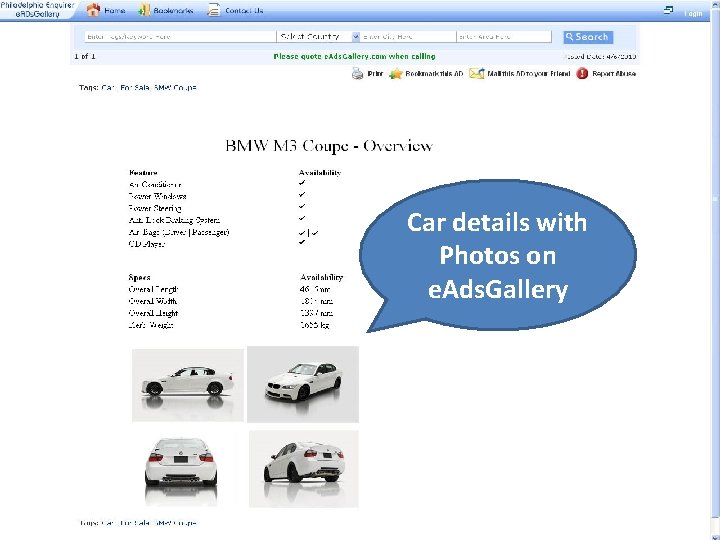Click the Overall Height spec label

[153, 313]
